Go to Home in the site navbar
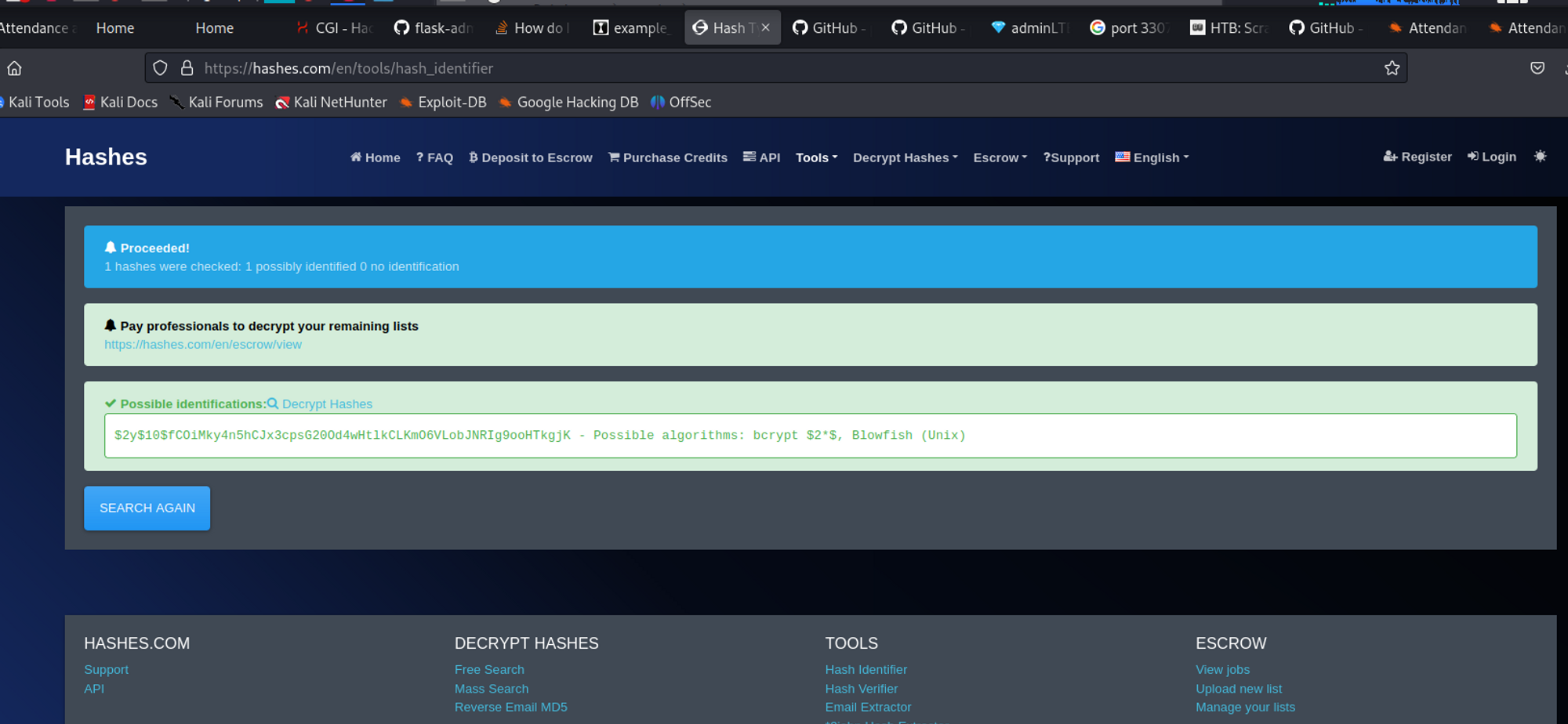The image size is (1568, 724). pos(375,157)
